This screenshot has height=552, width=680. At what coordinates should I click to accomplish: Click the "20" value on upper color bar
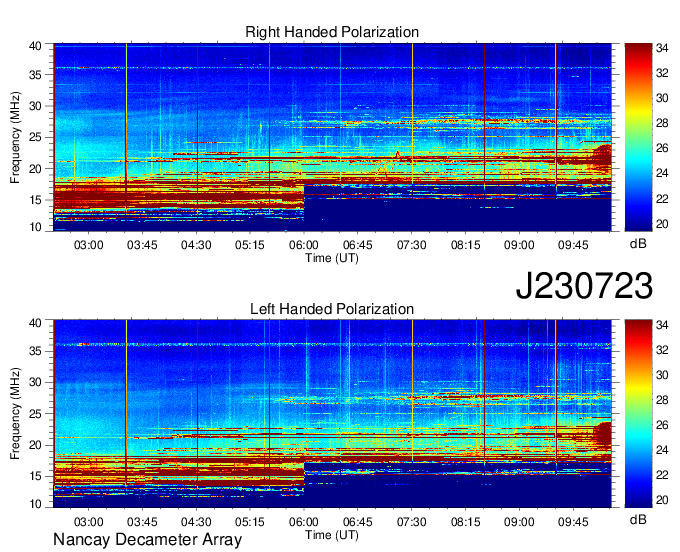(662, 224)
